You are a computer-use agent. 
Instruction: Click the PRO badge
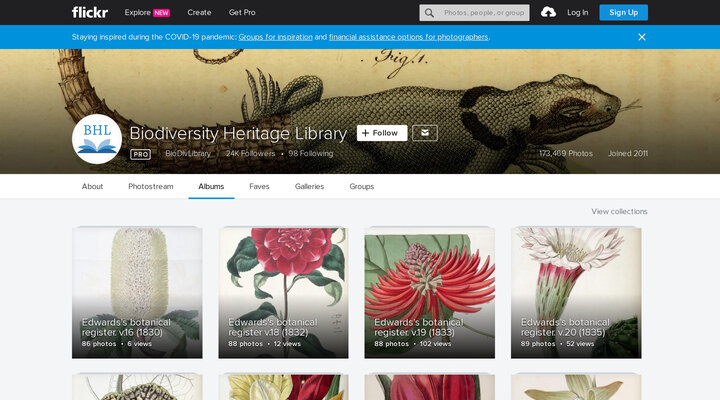click(141, 154)
